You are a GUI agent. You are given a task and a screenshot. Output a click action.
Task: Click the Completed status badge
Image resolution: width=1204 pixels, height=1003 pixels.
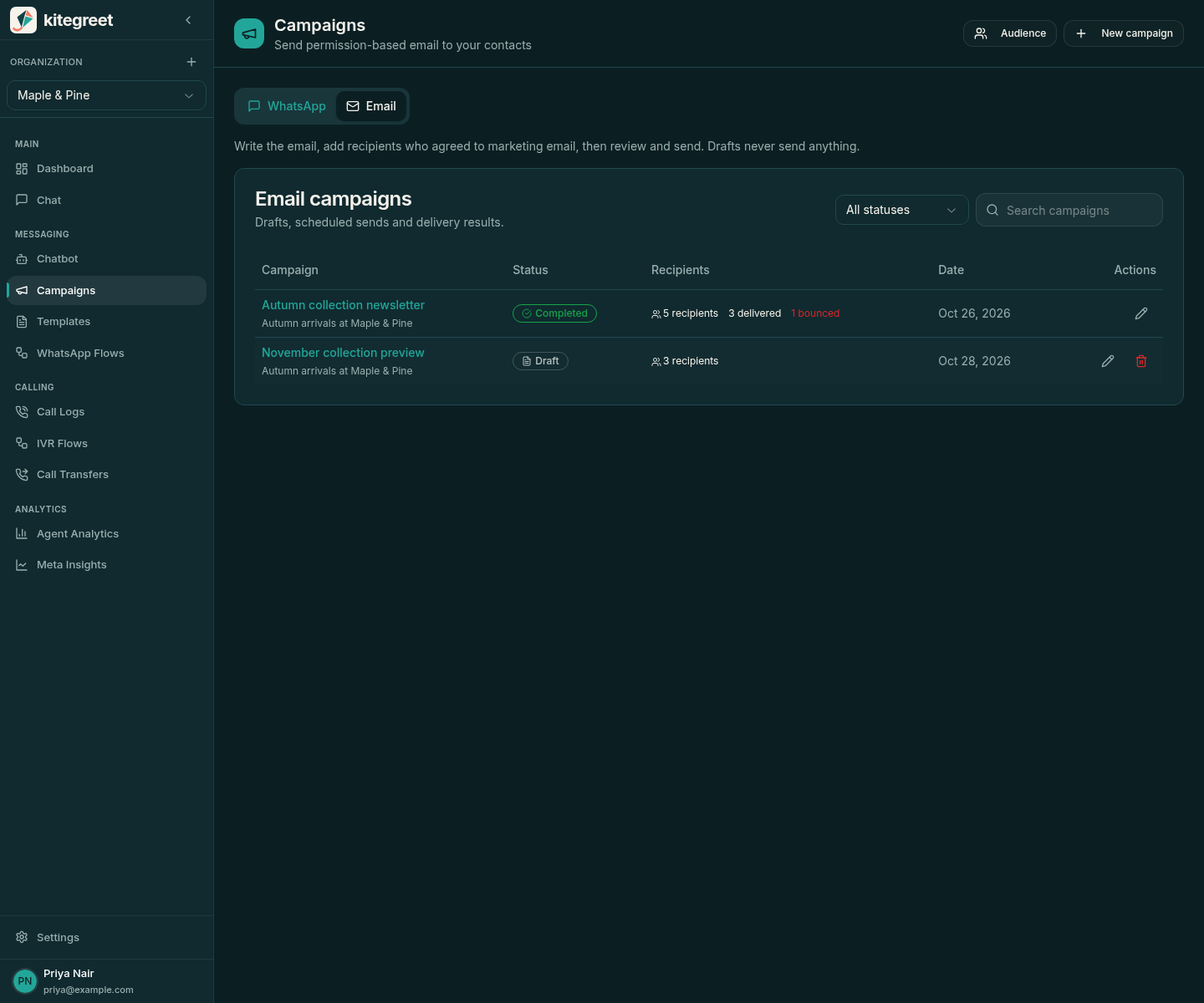[554, 313]
